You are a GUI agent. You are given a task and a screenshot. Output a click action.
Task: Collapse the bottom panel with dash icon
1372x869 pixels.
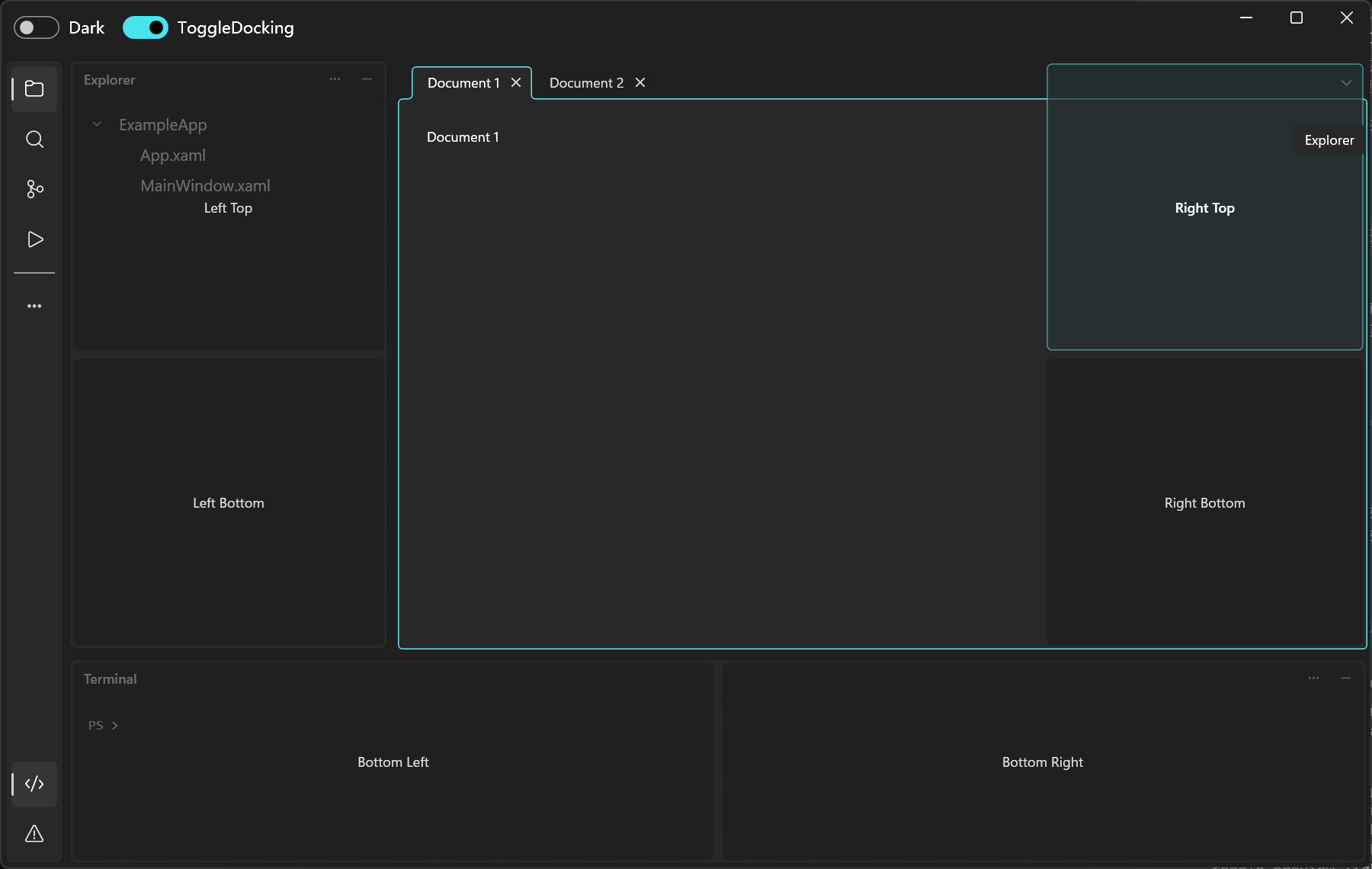1345,678
